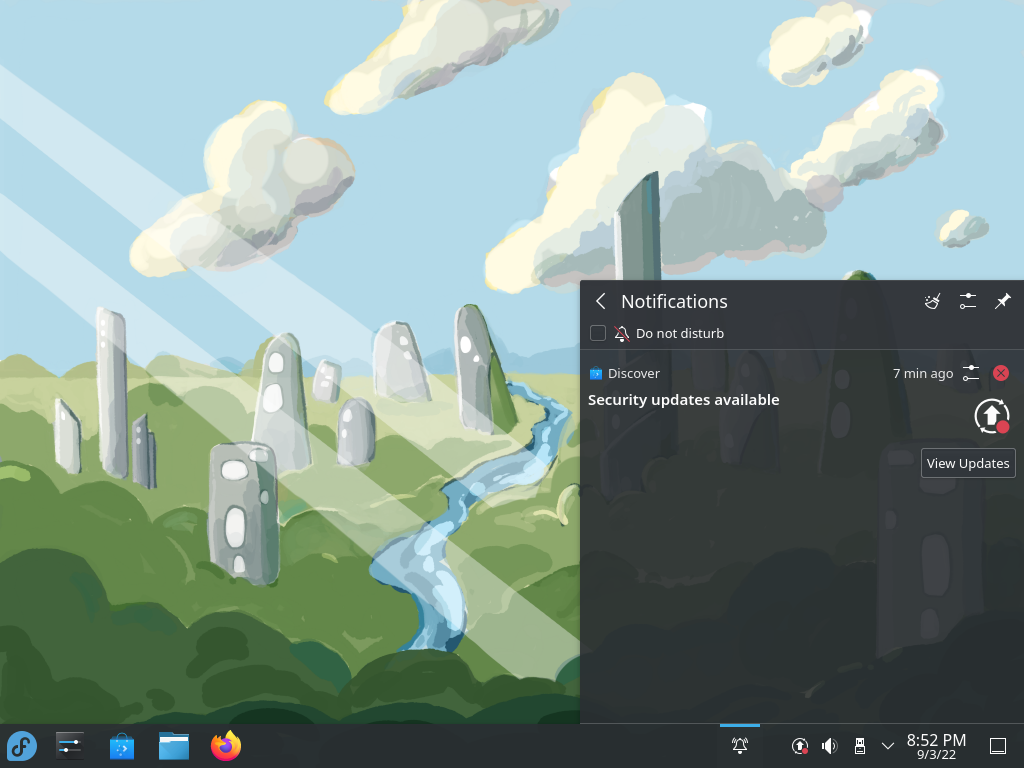The height and width of the screenshot is (768, 1024).
Task: Pin the Notifications panel open
Action: click(1002, 301)
